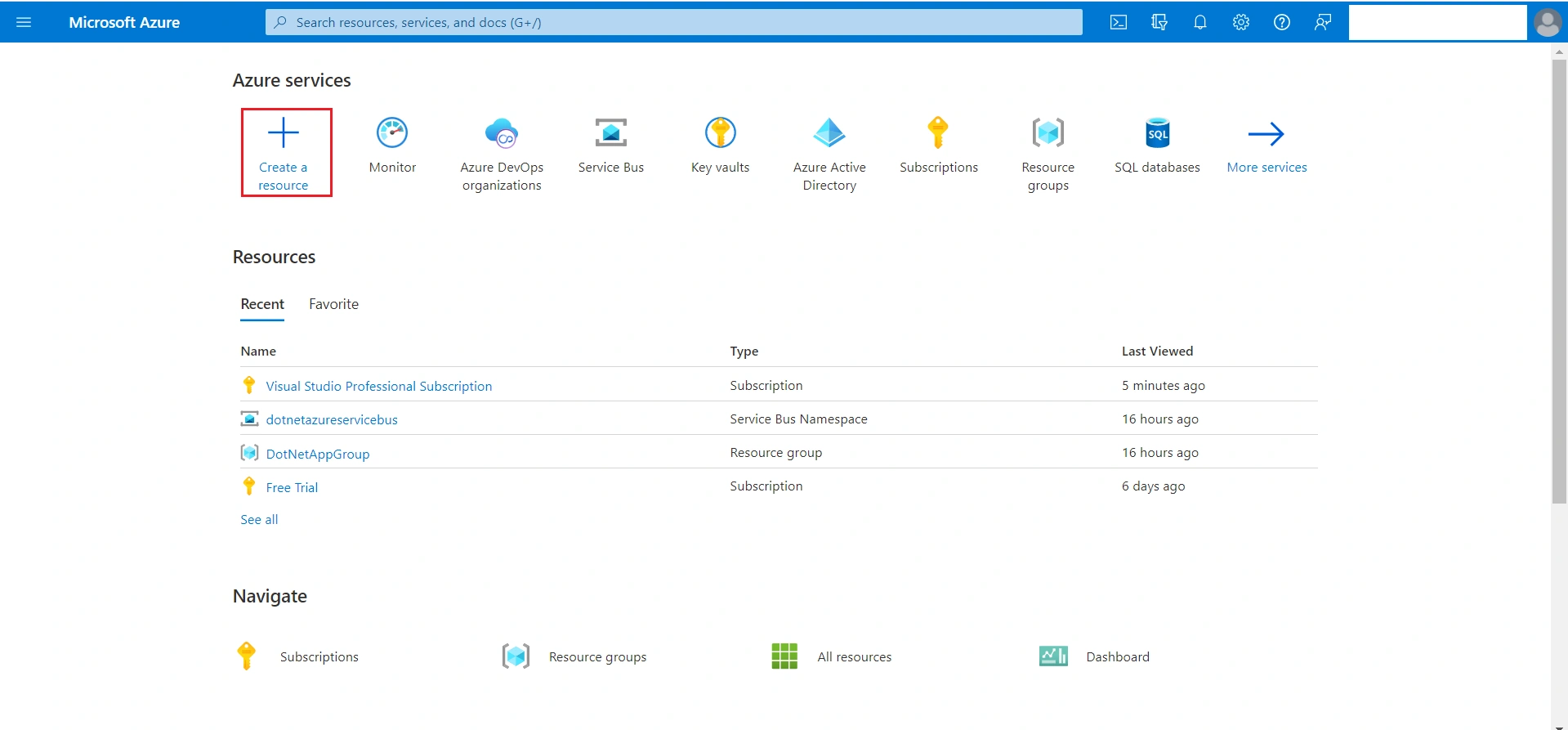Click the dotnetazureservicebus row icon
Screen dimensions: 1568x730
click(249, 419)
